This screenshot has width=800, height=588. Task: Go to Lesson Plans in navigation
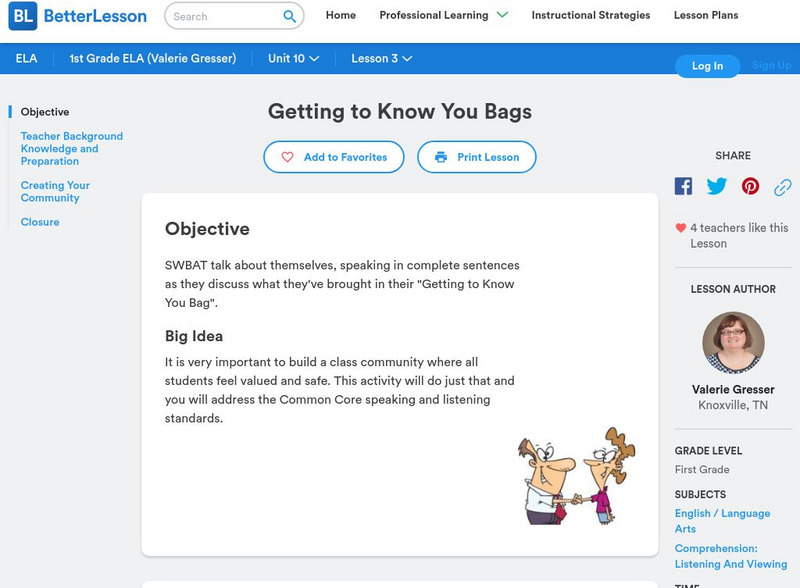pos(706,15)
